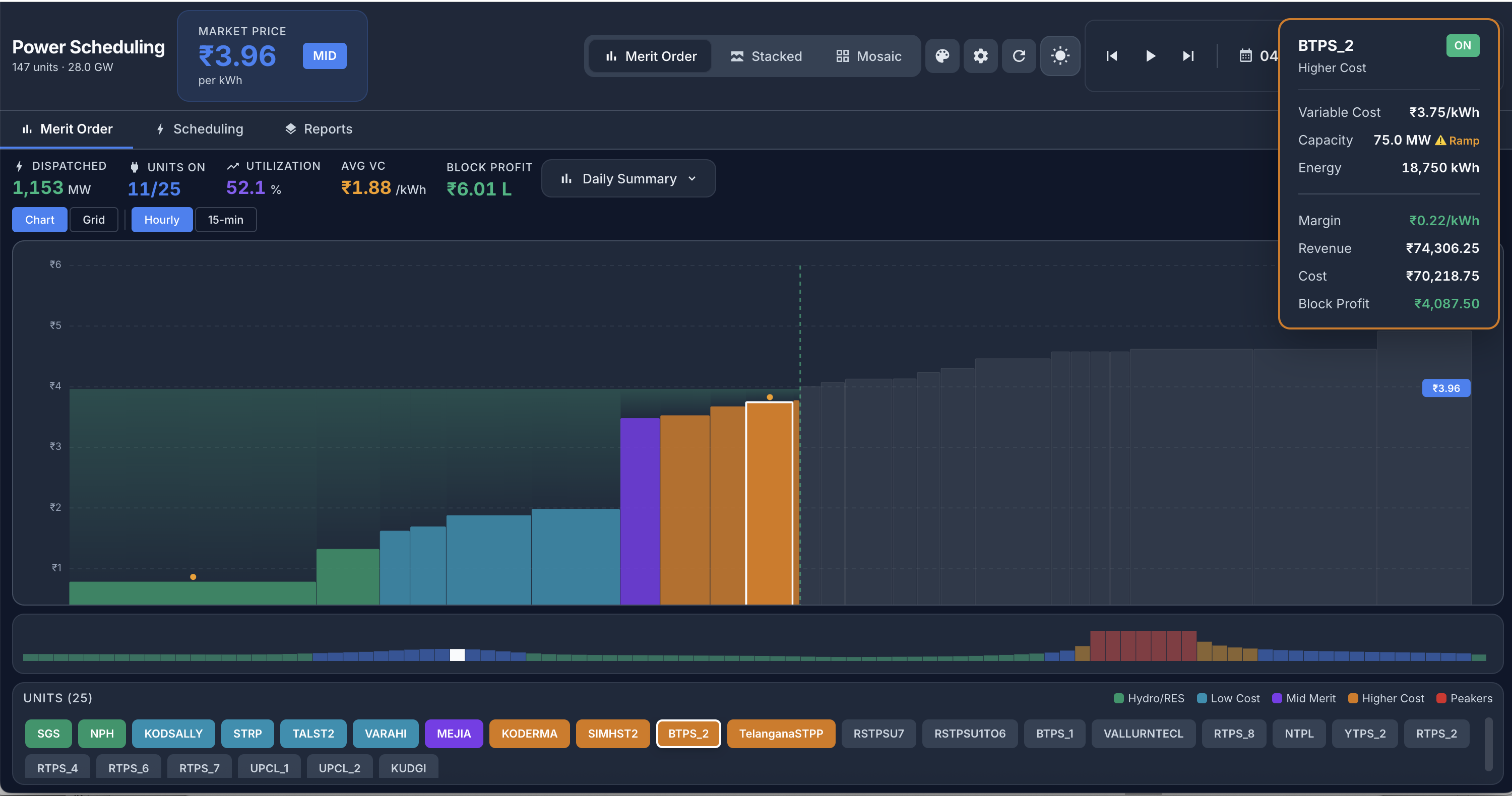Click the highlighted hour marker in the timeline strip
The height and width of the screenshot is (796, 1512).
click(457, 655)
